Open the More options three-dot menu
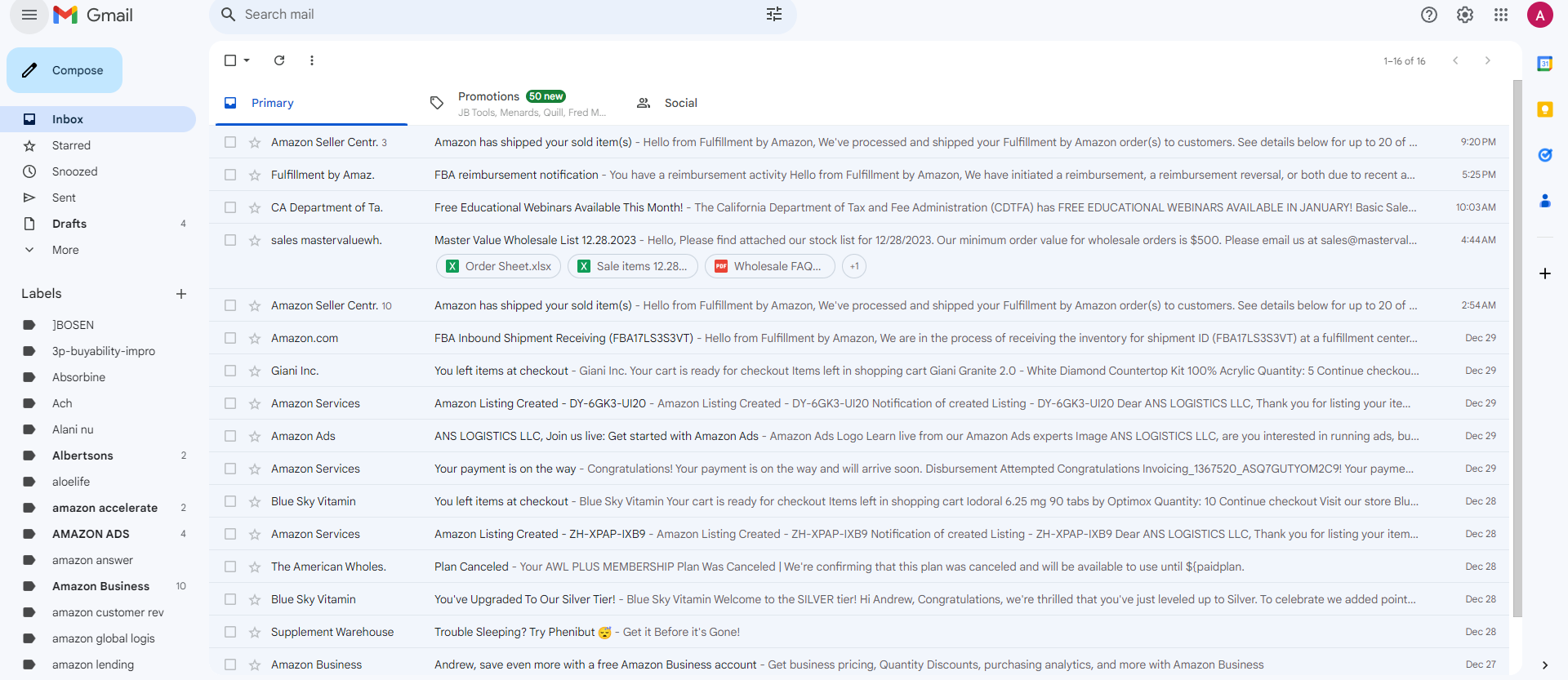This screenshot has height=680, width=1568. point(312,60)
